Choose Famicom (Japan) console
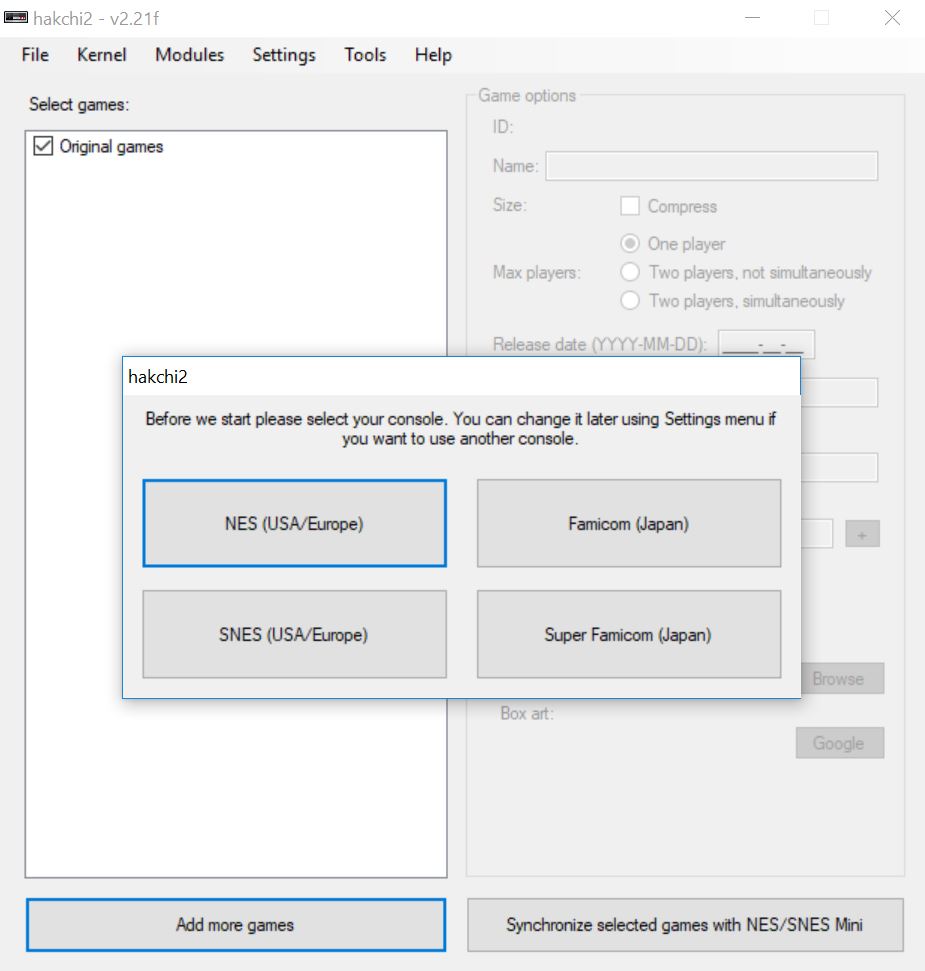The width and height of the screenshot is (925, 971). 629,523
